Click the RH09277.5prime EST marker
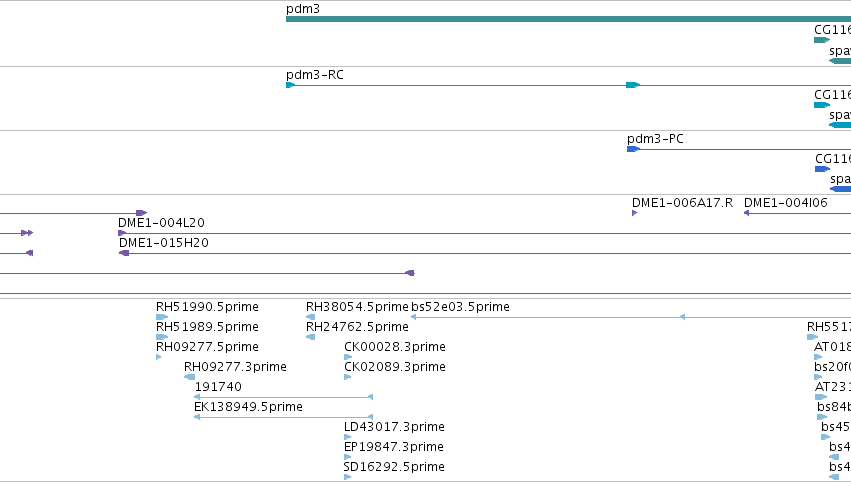This screenshot has width=851, height=482. coord(158,357)
